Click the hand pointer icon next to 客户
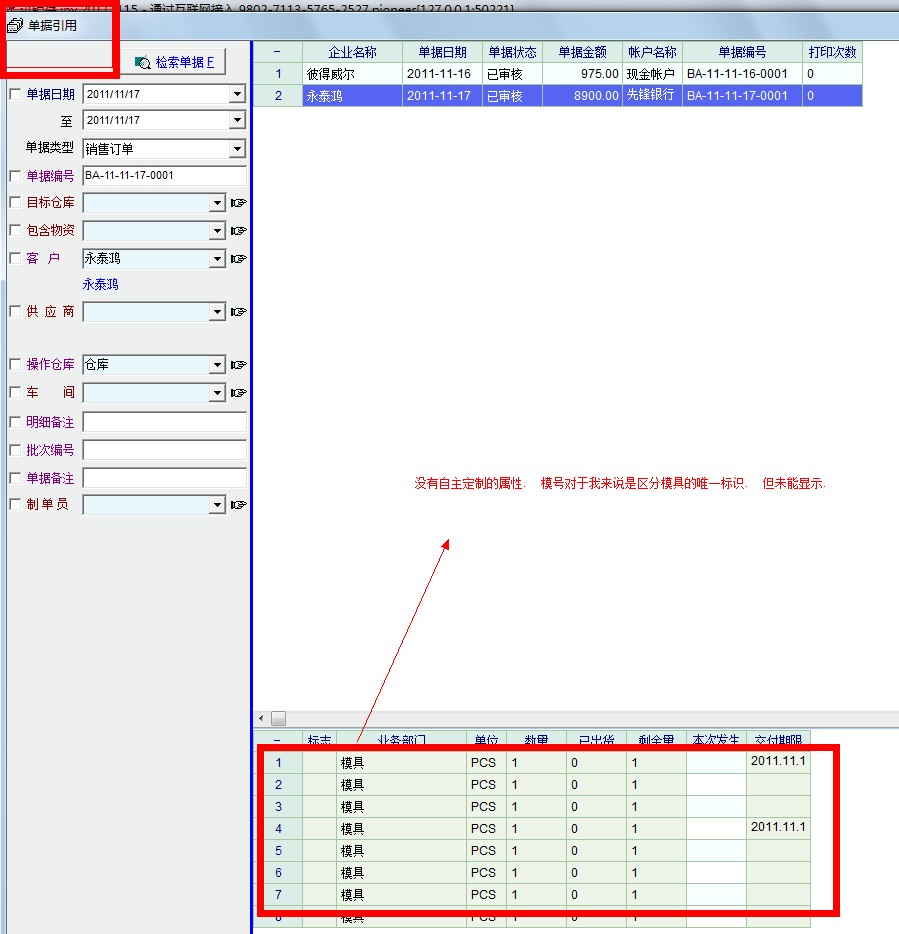Image resolution: width=899 pixels, height=934 pixels. [238, 259]
